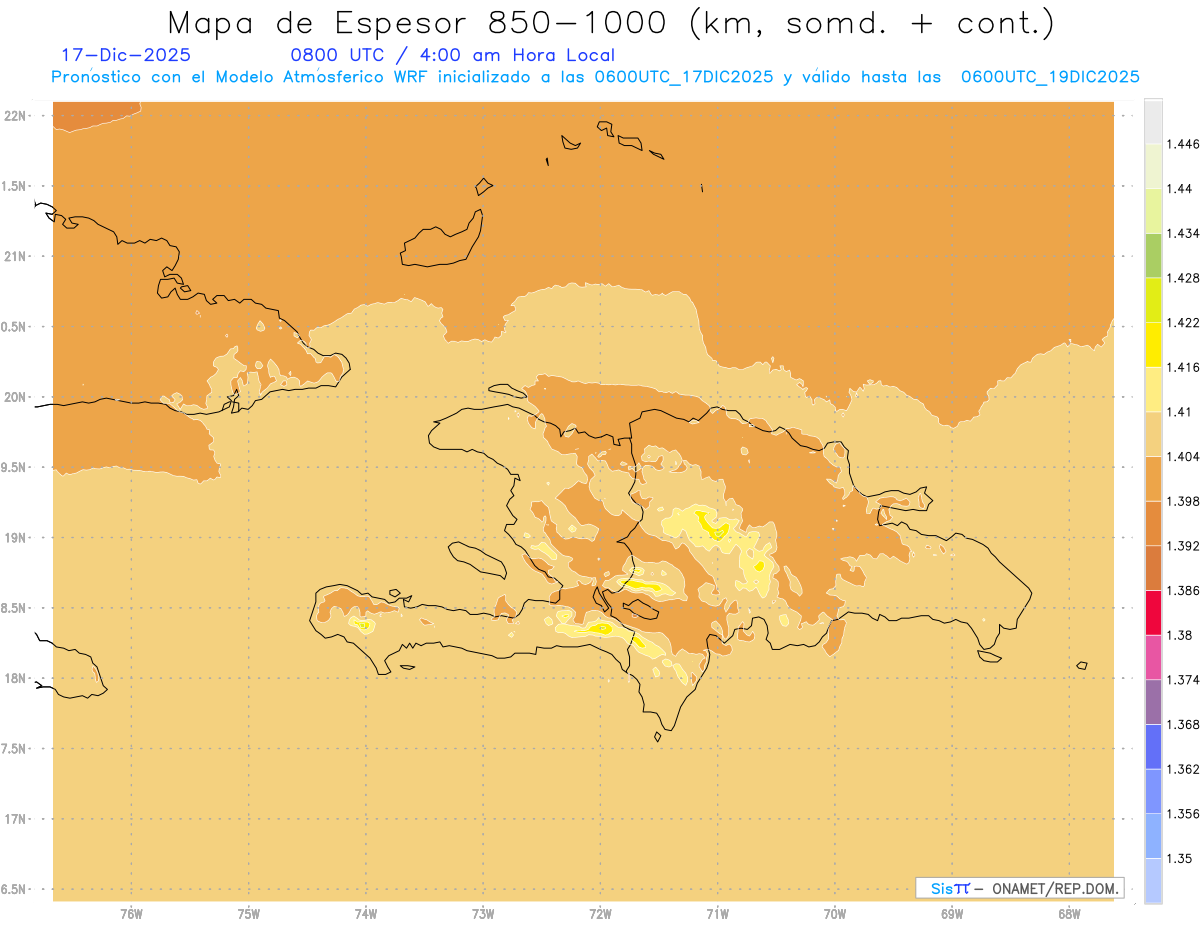The image size is (1200, 927).
Task: Select the blue color band between 1.362 and 1.368
Action: point(1153,746)
